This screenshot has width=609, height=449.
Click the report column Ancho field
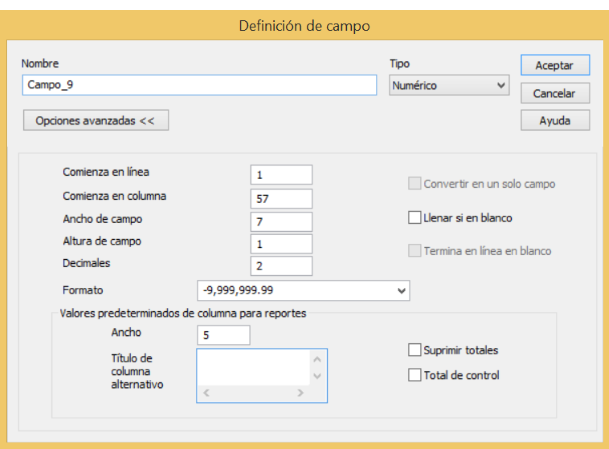(x=223, y=334)
